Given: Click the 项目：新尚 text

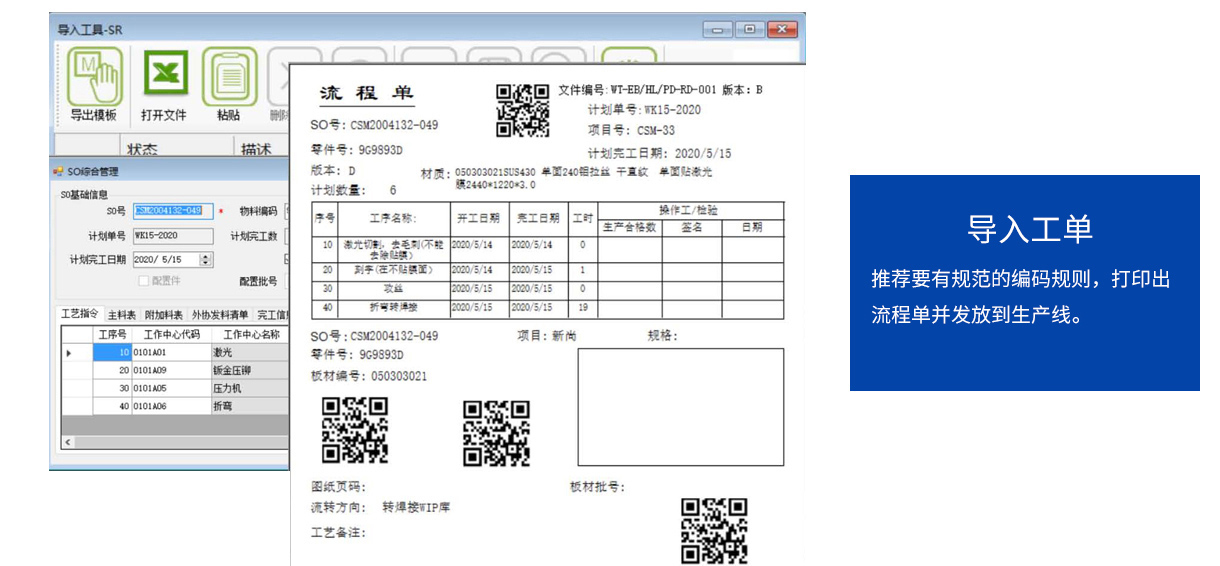Looking at the screenshot, I should (x=546, y=336).
